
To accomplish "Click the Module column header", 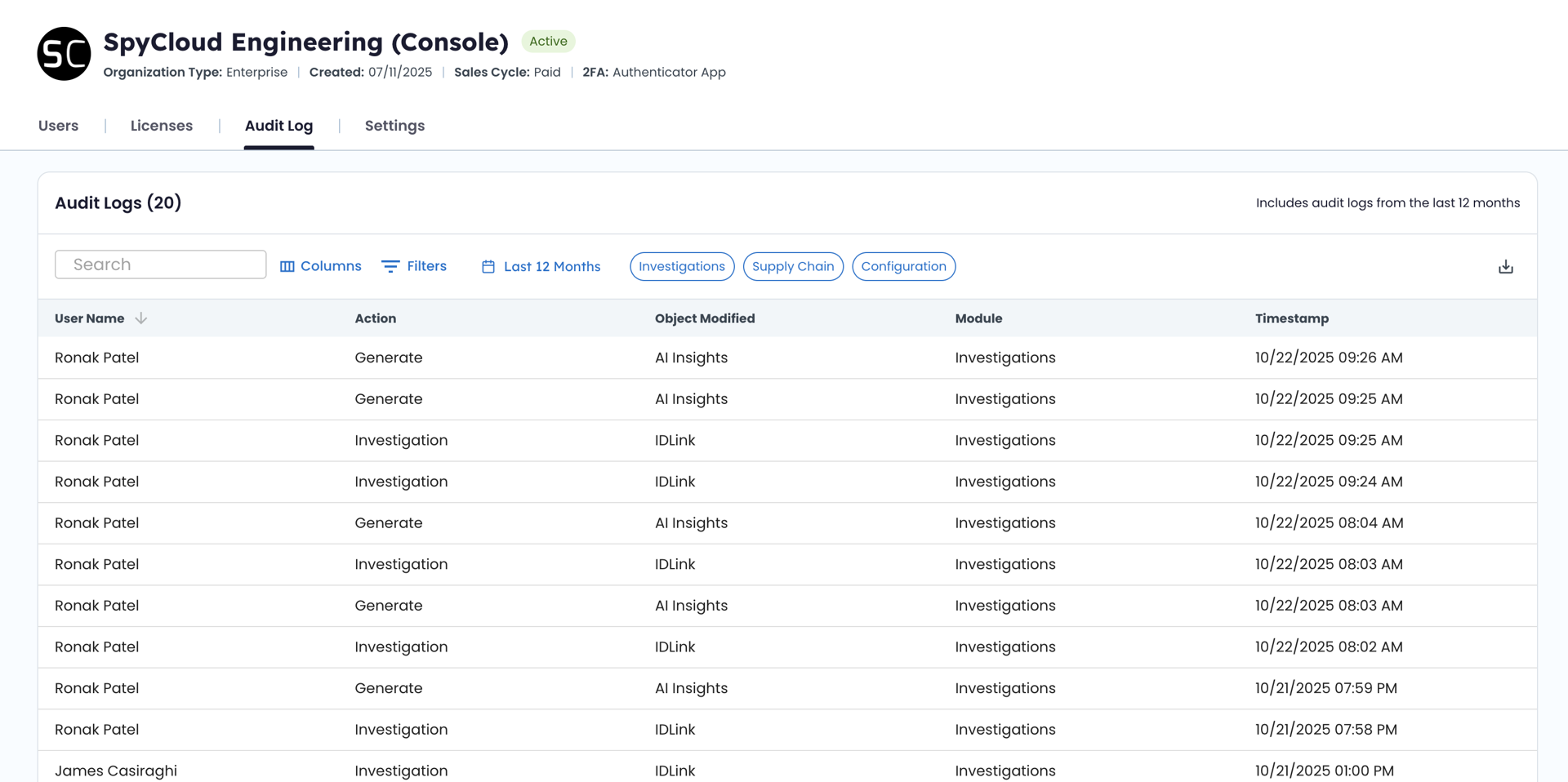I will click(978, 318).
